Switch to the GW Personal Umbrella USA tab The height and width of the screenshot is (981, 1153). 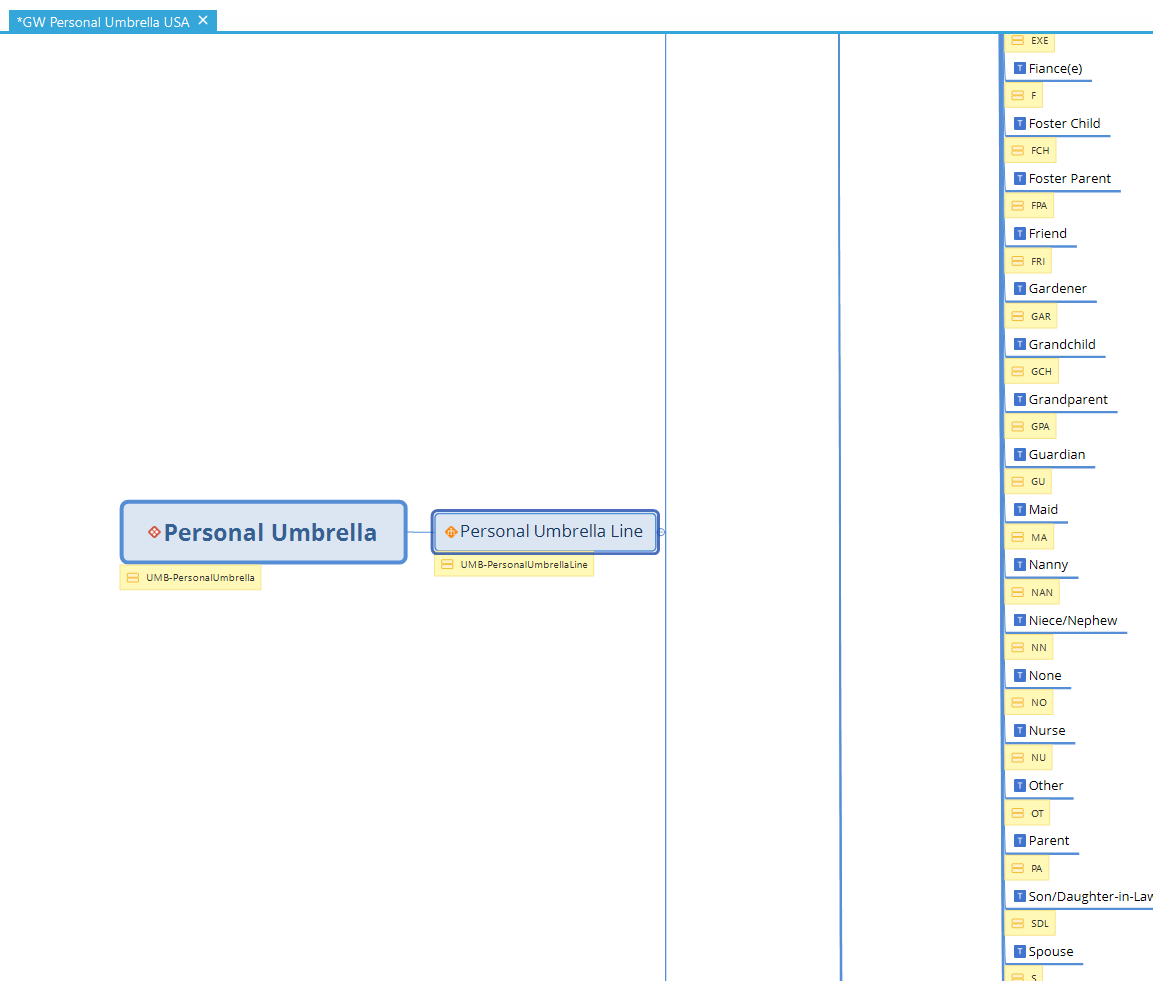tap(102, 21)
